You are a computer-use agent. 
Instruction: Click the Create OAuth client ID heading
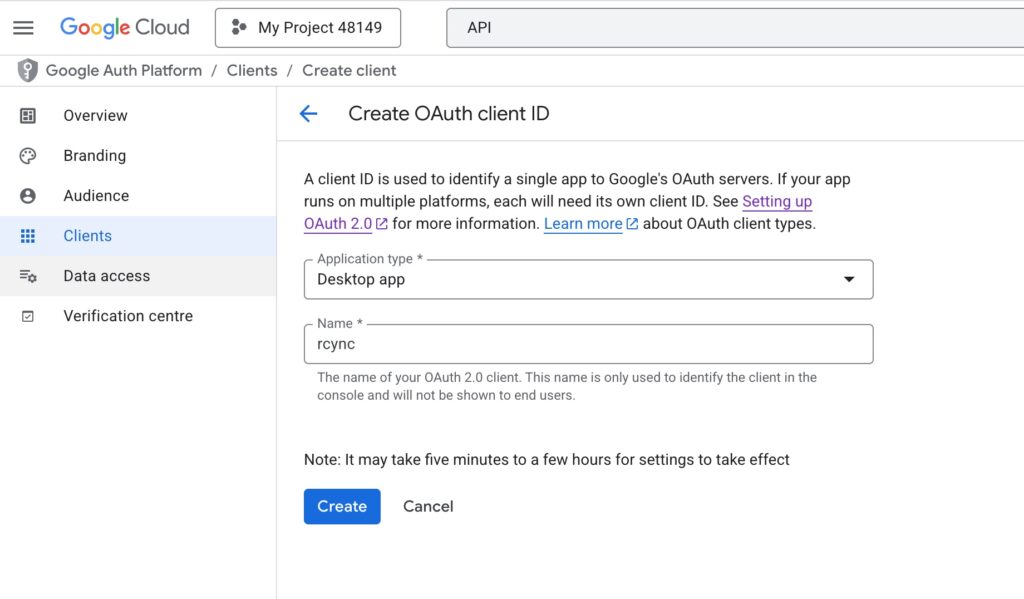click(x=449, y=114)
